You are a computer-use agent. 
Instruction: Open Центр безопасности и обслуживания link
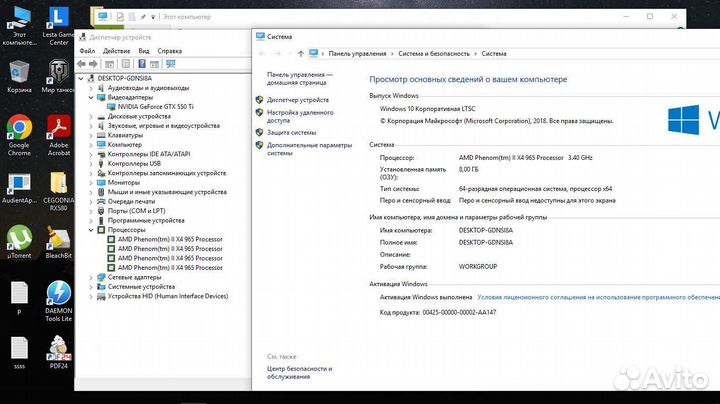(299, 372)
